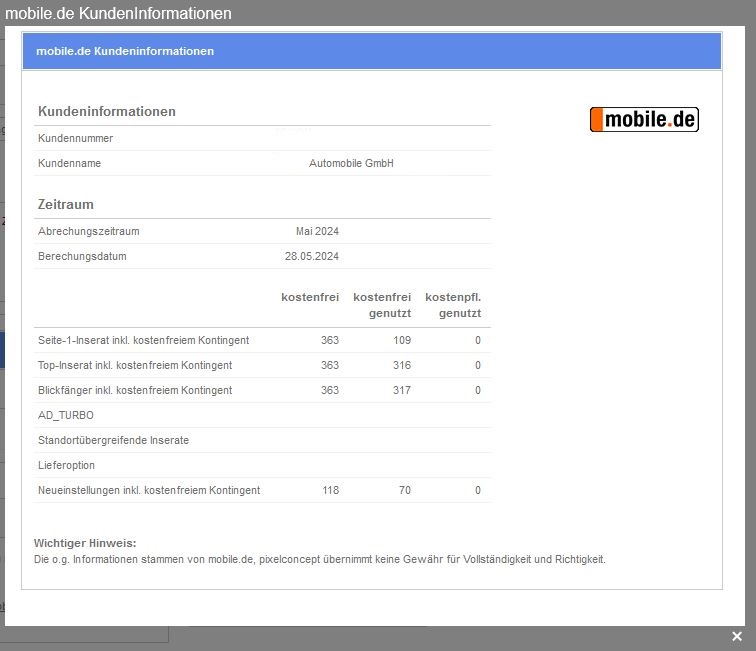Select the 0 value in the Seite-1-Inserat row

[x=478, y=340]
